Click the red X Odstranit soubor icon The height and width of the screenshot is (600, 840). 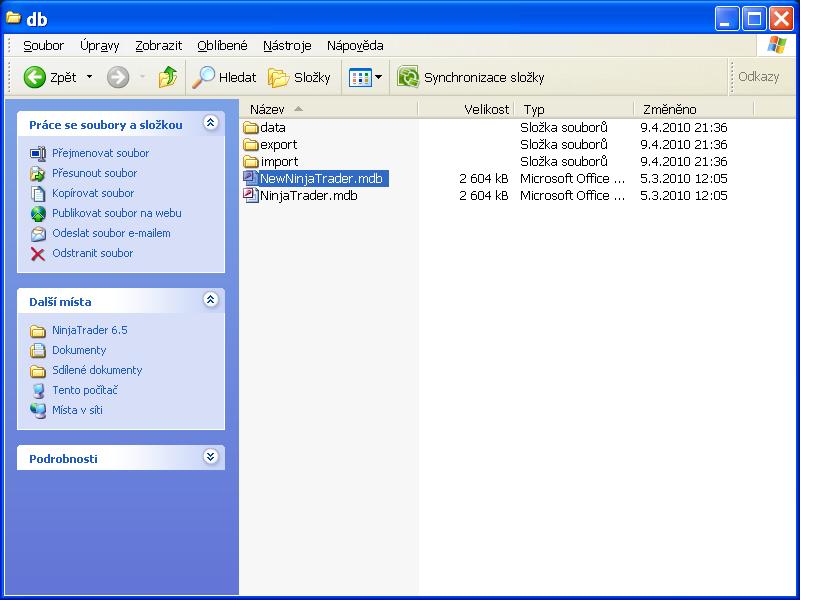38,254
